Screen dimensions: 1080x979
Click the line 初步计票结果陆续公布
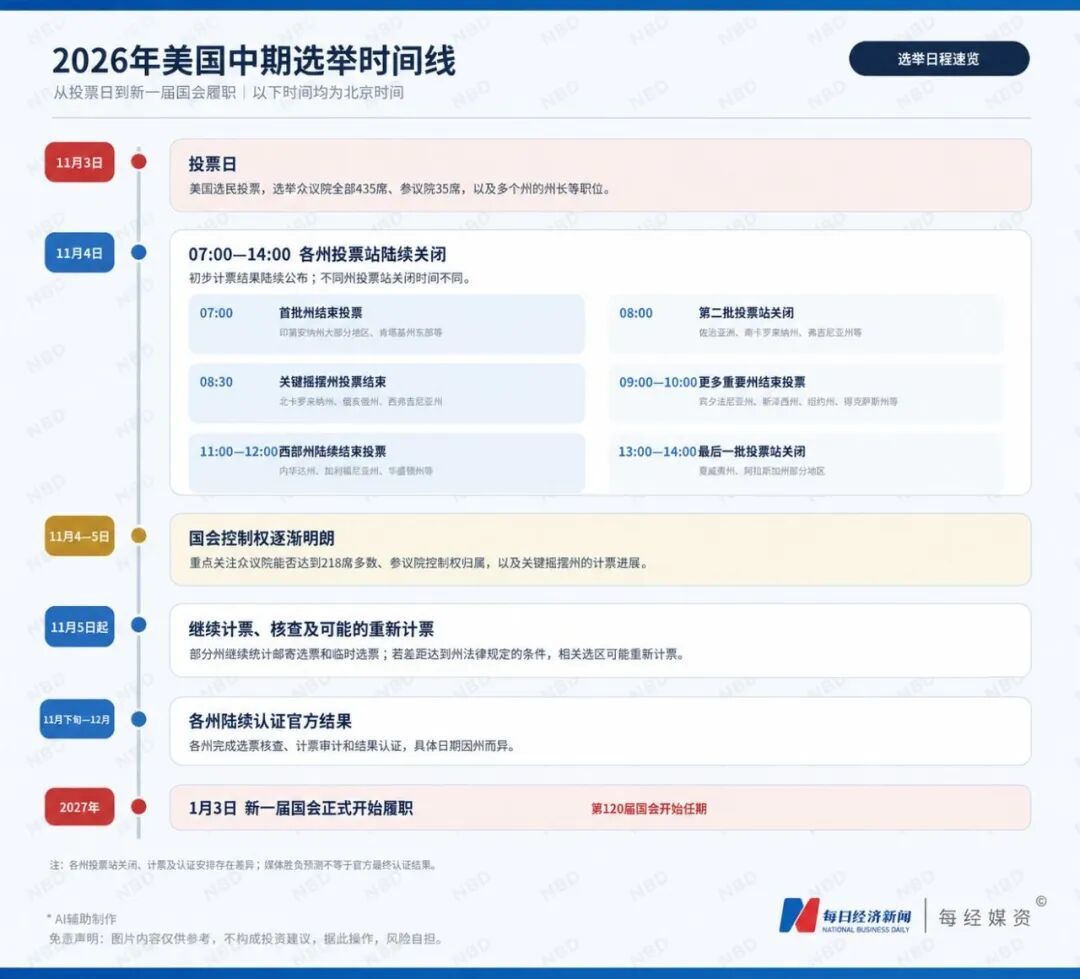[x=331, y=278]
